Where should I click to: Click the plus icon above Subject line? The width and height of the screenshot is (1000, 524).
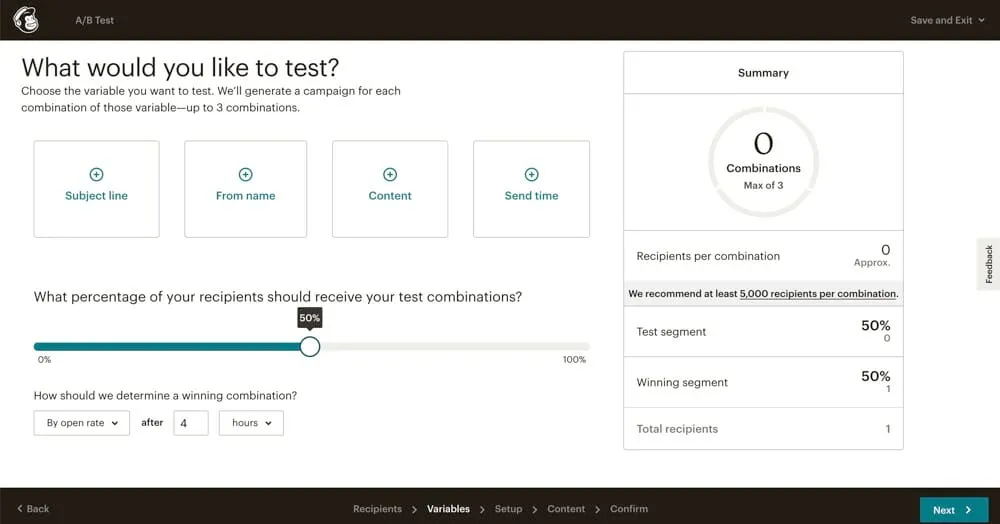tap(96, 175)
